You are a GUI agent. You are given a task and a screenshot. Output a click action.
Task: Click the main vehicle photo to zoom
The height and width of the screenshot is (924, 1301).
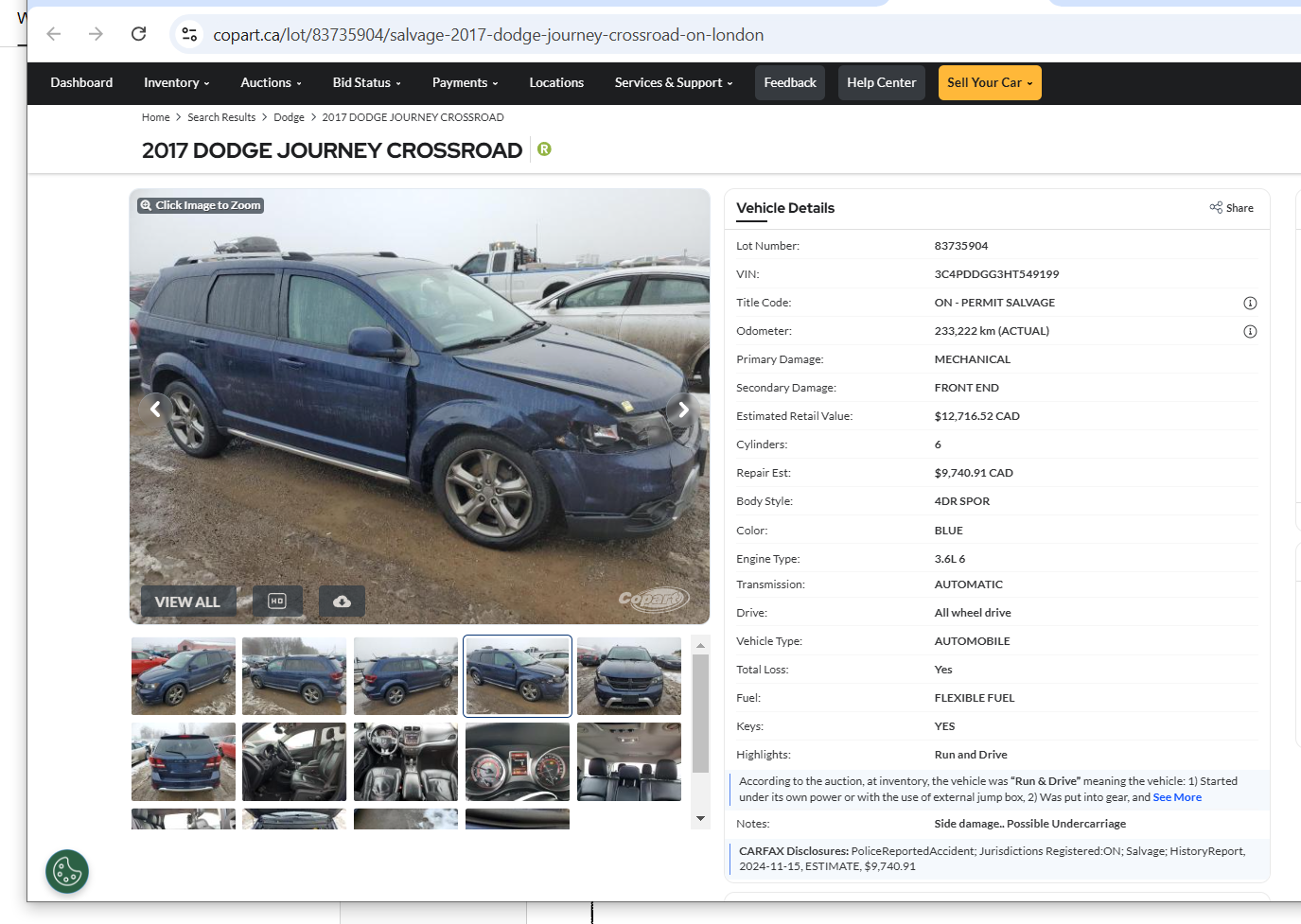coord(419,407)
